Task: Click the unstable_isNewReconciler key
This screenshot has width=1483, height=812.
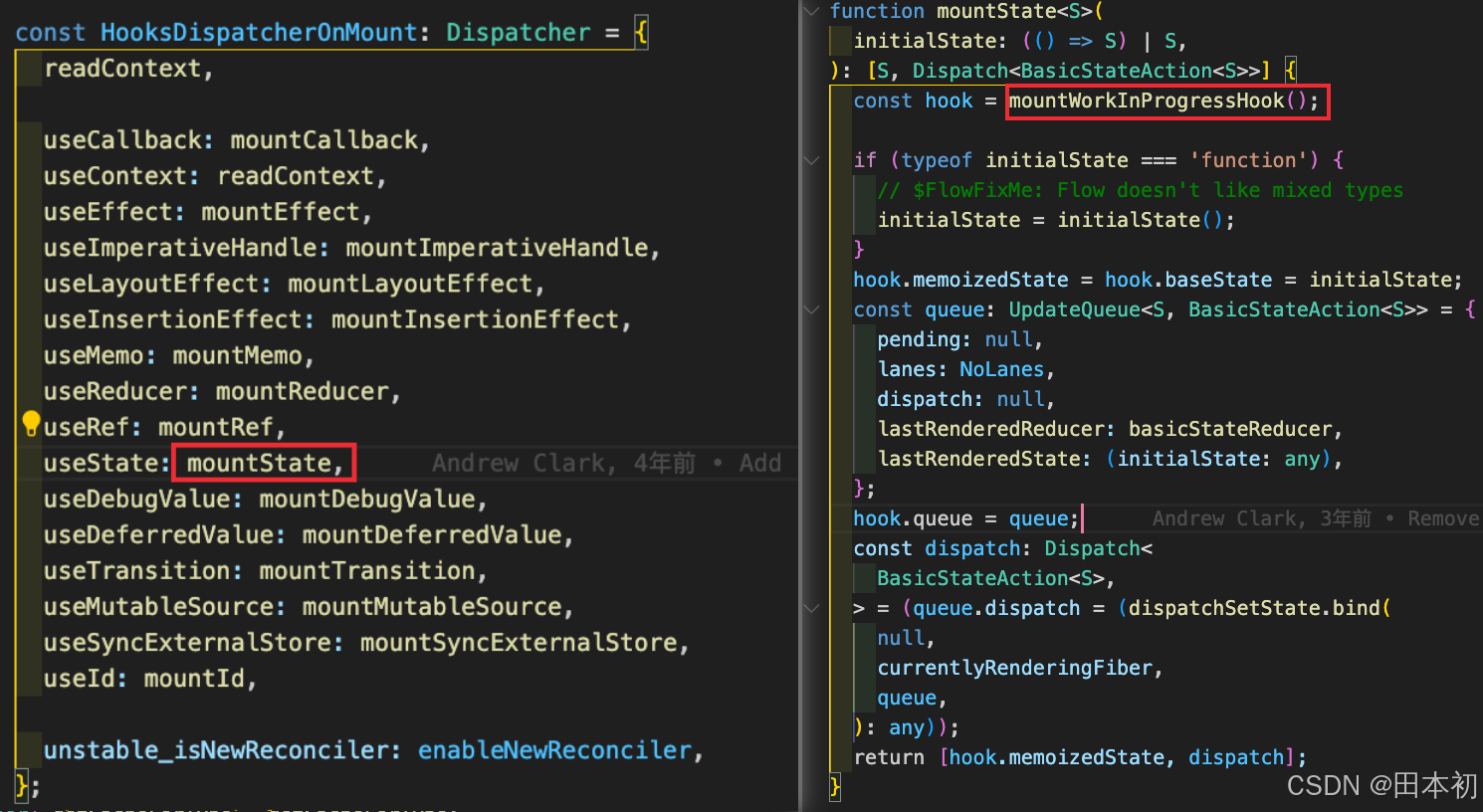Action: (215, 749)
